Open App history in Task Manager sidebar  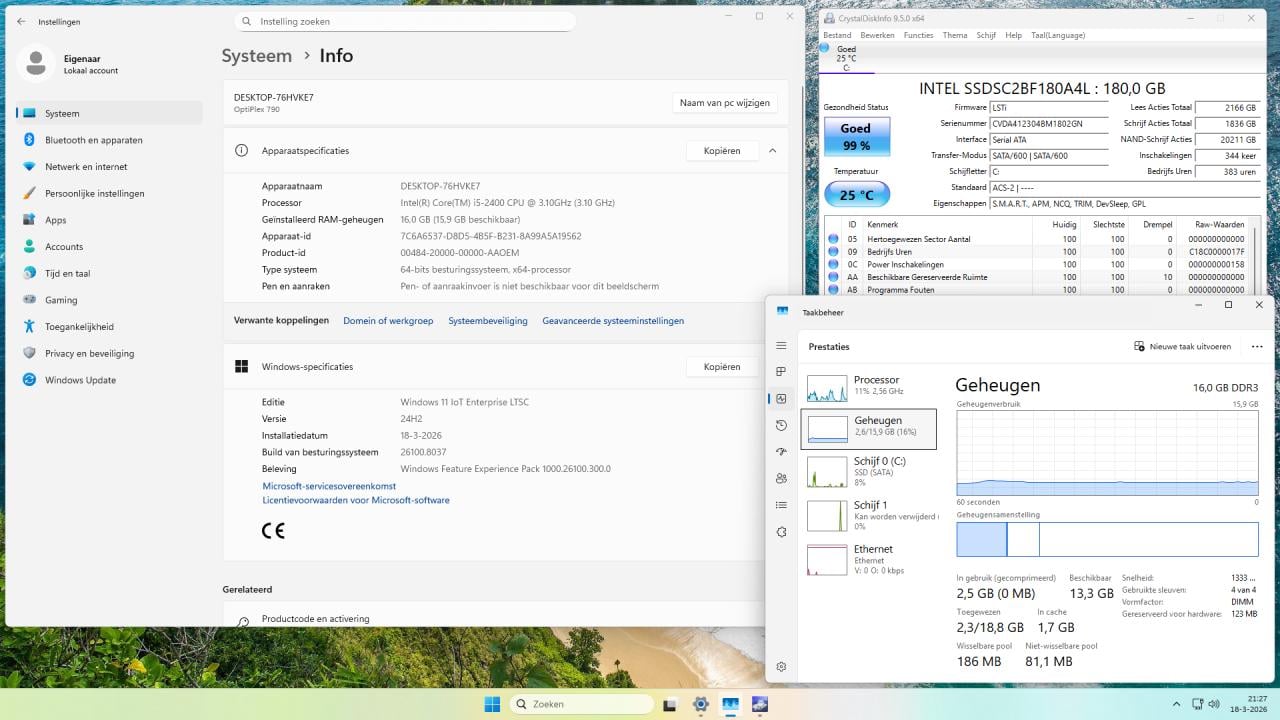pos(781,425)
